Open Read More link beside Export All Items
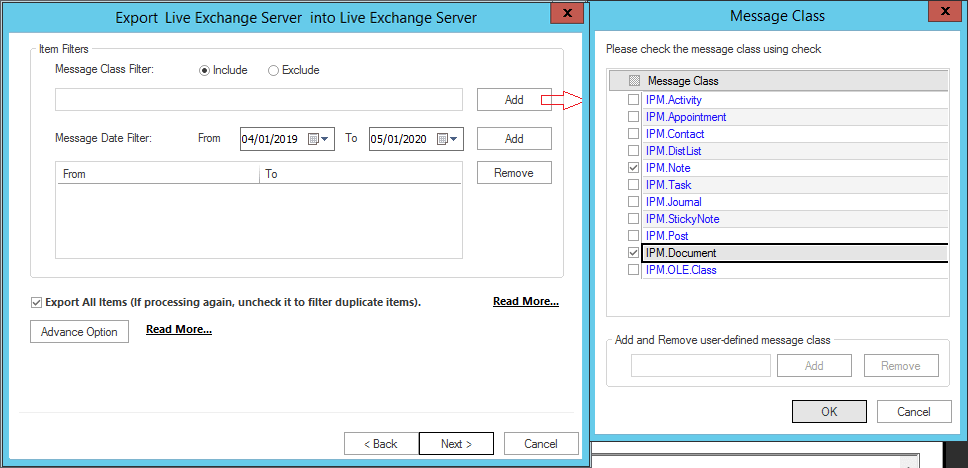The height and width of the screenshot is (468, 968). point(526,301)
